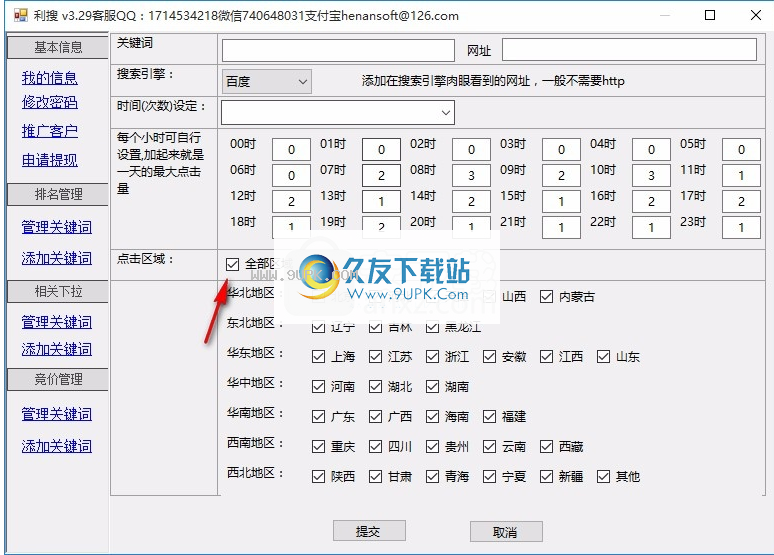Uncheck the 内蒙古 checkbox

546,296
